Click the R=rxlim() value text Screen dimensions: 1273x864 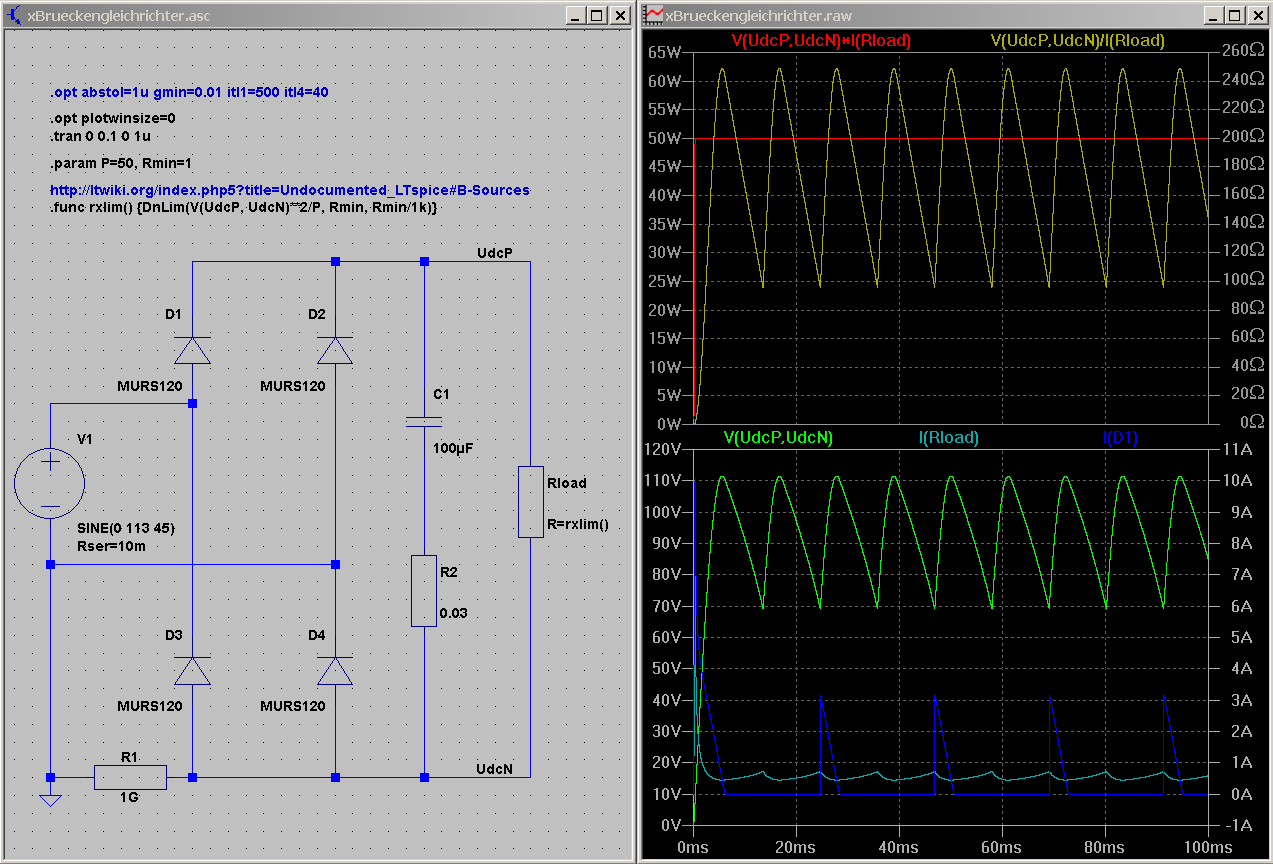tap(577, 524)
